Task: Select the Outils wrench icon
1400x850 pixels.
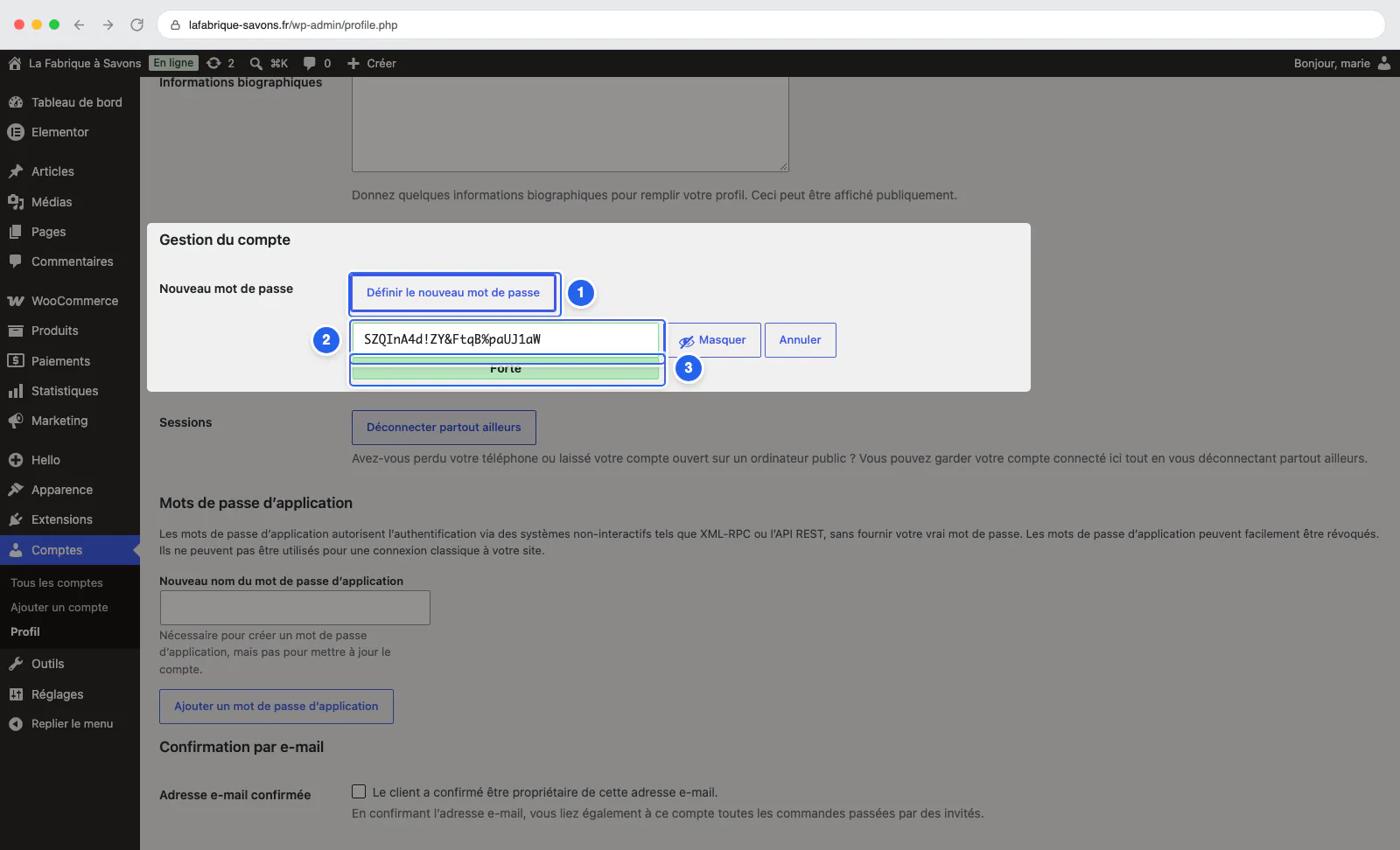Action: coord(16,664)
